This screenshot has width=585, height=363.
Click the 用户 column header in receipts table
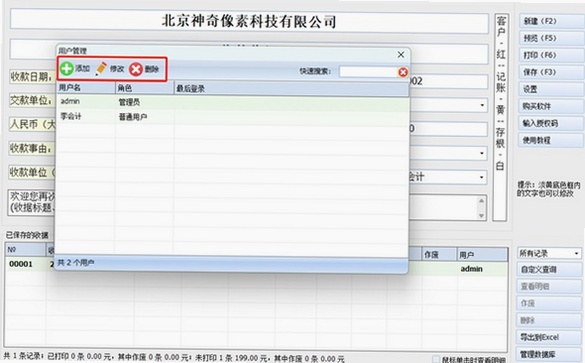(482, 255)
